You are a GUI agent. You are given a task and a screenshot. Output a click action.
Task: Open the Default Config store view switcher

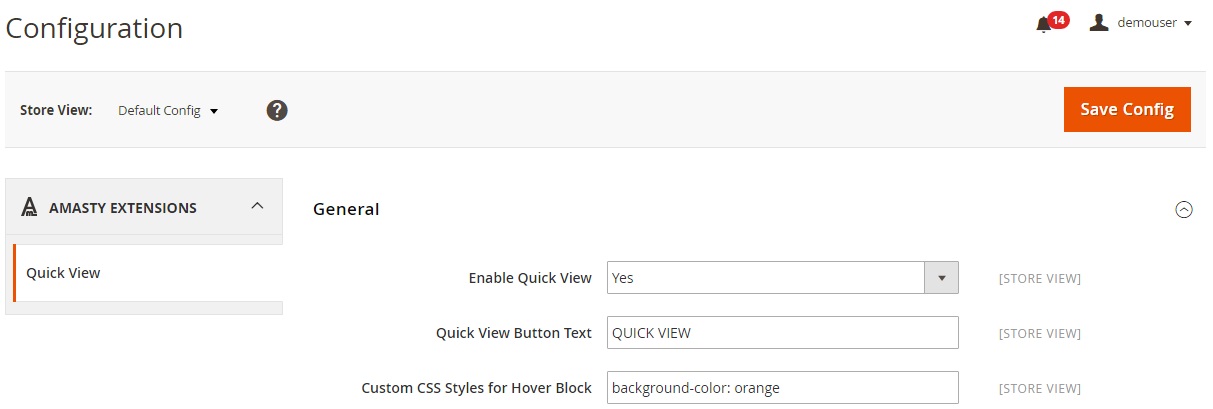pos(168,110)
